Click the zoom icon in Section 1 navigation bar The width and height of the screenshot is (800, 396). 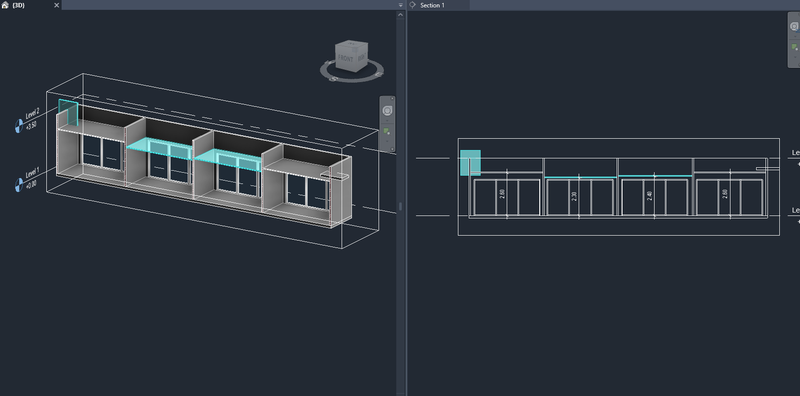click(x=795, y=47)
